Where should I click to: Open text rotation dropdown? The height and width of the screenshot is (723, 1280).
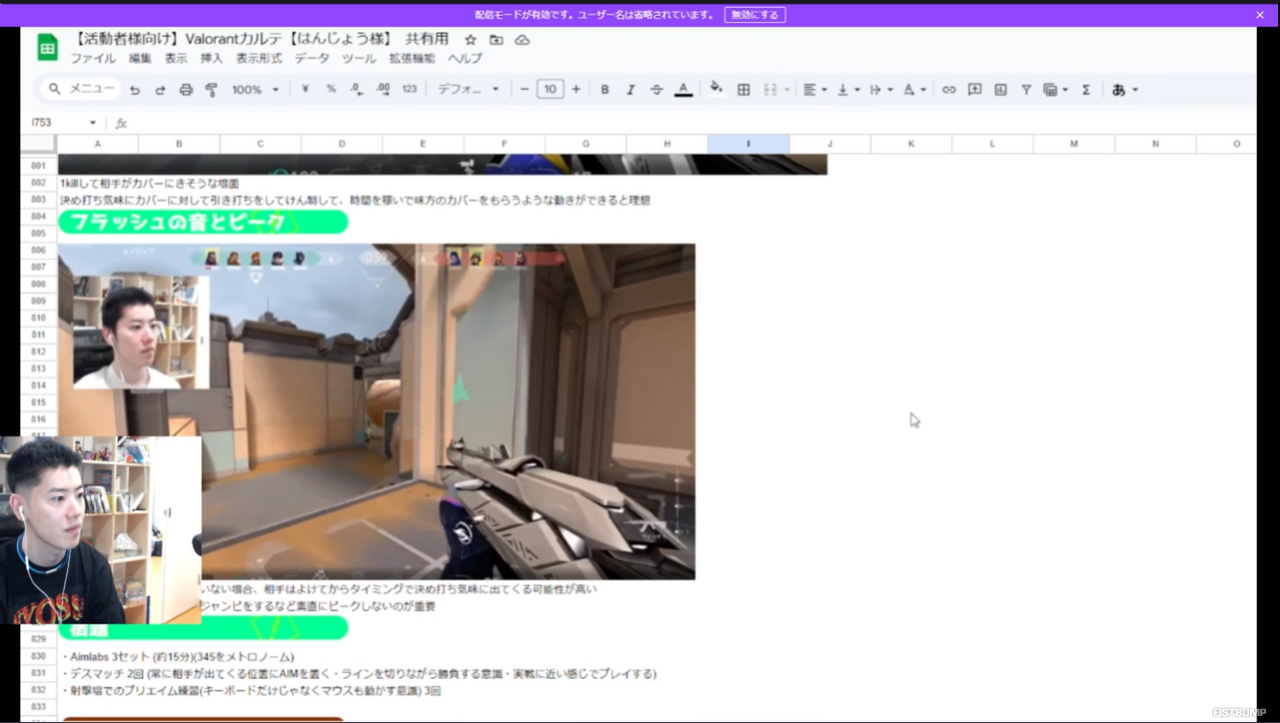coord(914,89)
